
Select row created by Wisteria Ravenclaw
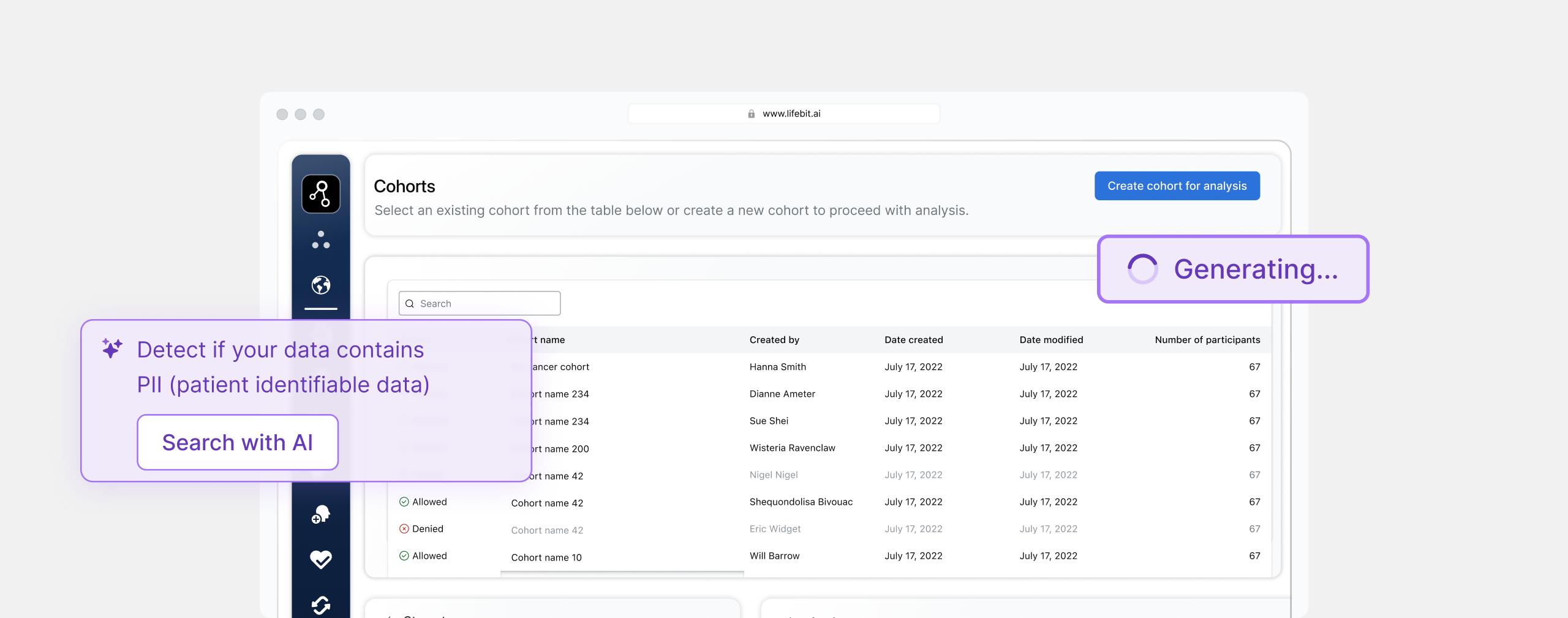pyautogui.click(x=792, y=448)
